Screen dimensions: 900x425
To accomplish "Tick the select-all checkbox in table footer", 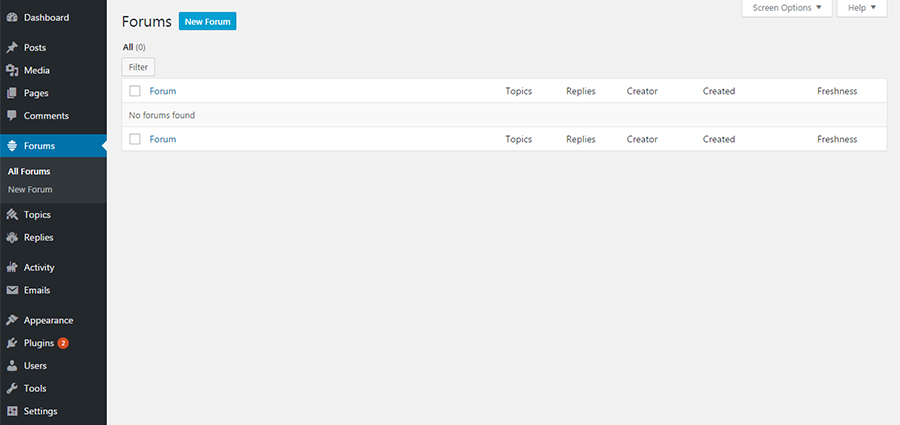I will click(x=135, y=139).
